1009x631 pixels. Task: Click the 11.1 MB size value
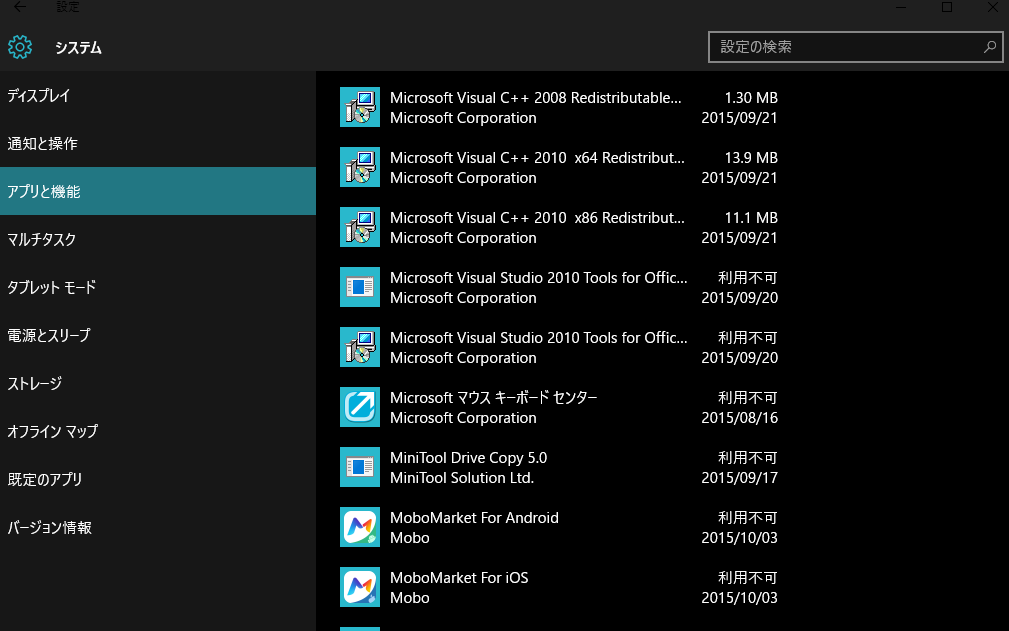click(x=751, y=217)
